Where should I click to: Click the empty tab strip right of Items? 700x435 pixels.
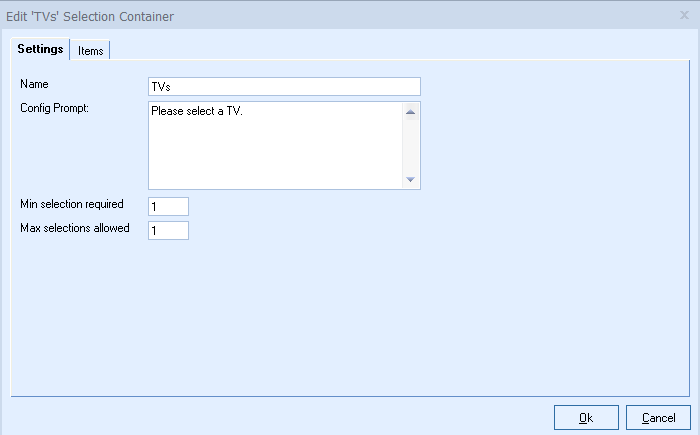coord(400,50)
